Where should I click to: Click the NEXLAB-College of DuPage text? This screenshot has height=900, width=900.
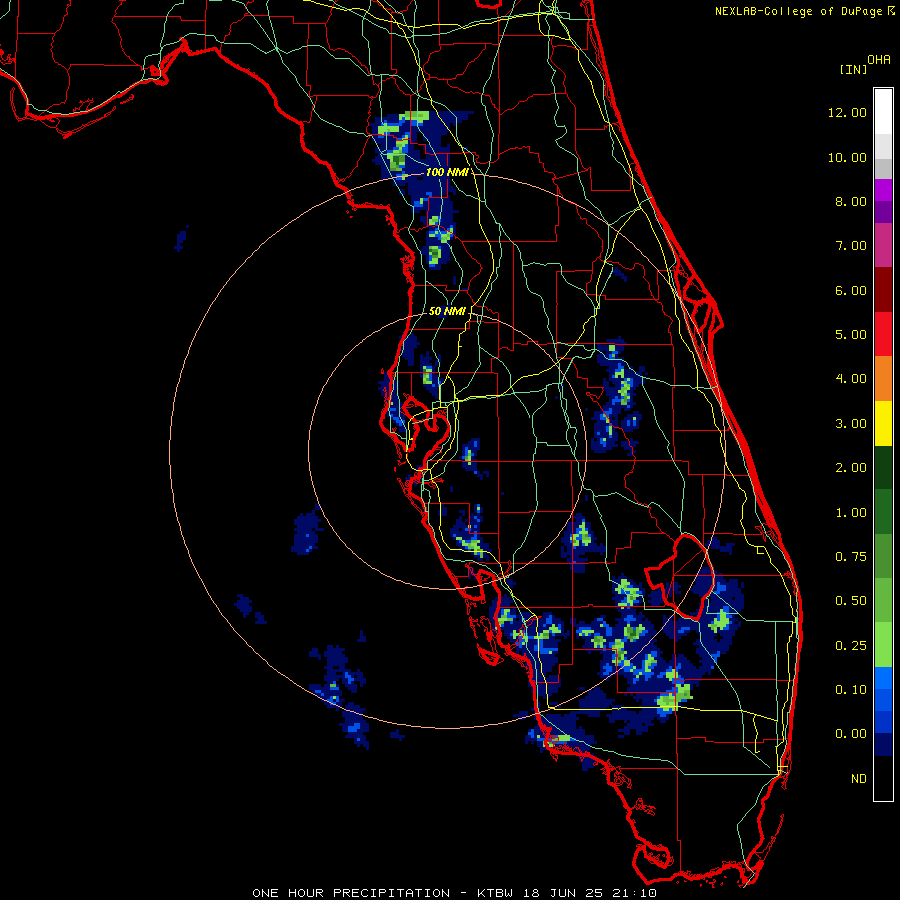coord(798,11)
